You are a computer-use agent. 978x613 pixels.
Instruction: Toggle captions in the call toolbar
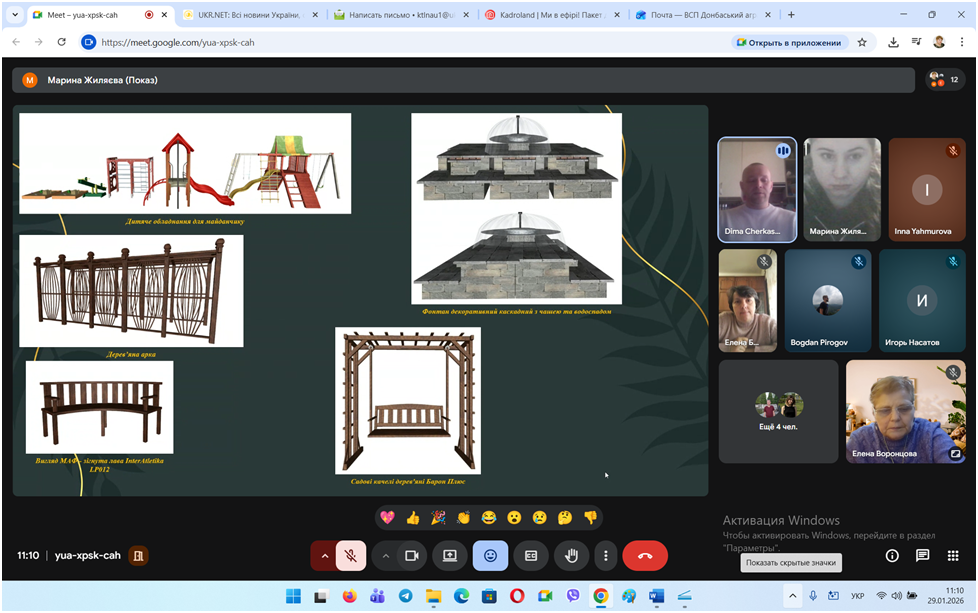pos(531,555)
